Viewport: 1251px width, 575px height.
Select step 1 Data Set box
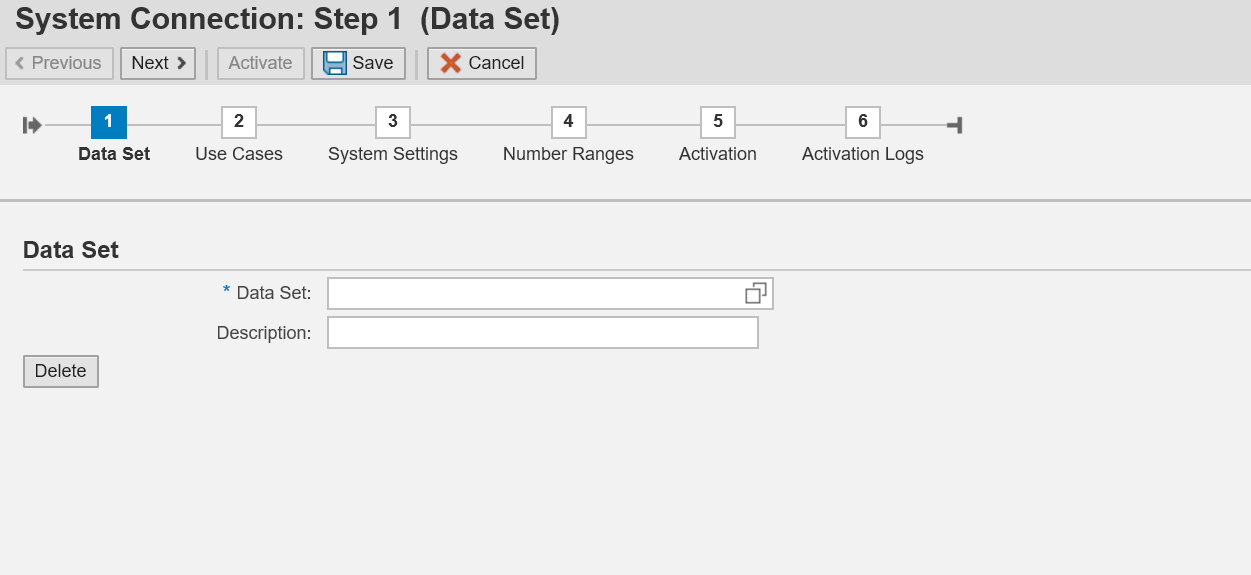(x=109, y=122)
